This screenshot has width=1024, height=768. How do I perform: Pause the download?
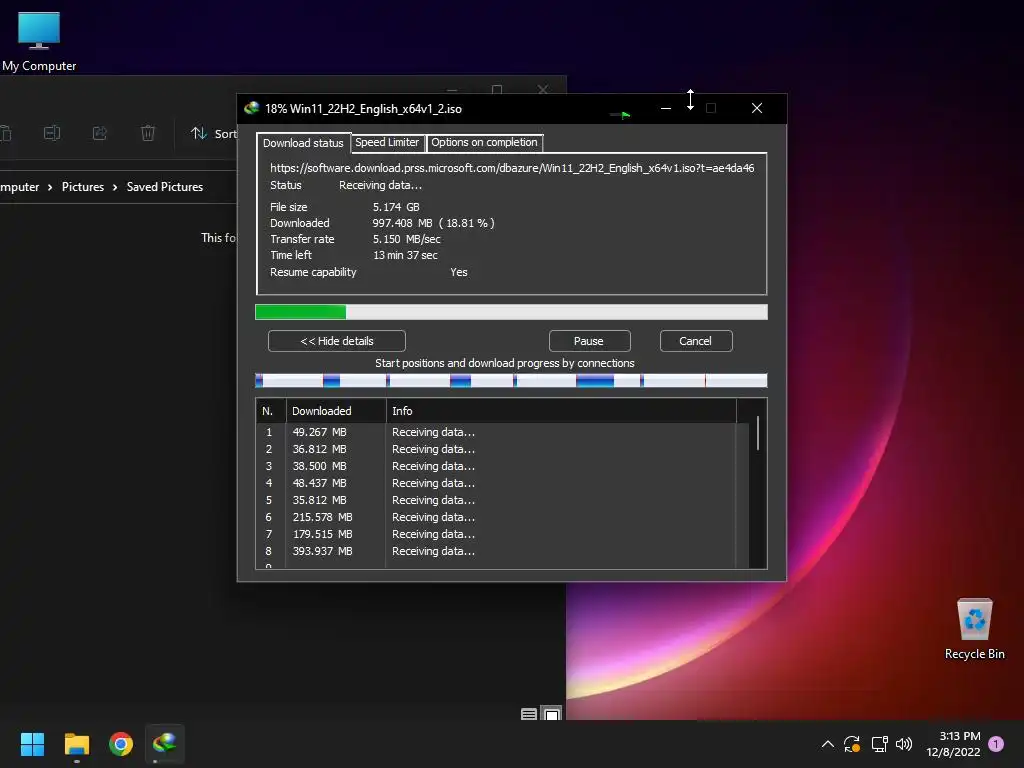pyautogui.click(x=589, y=341)
